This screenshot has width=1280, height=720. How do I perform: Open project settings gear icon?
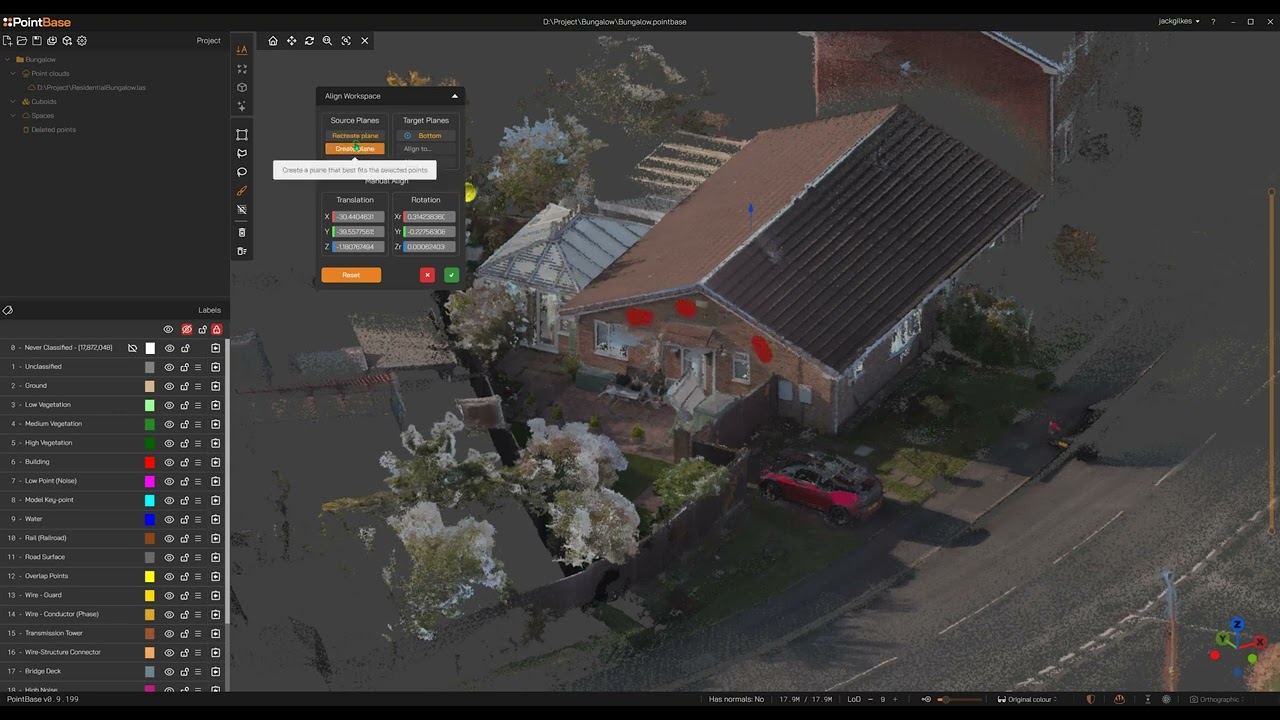click(x=82, y=41)
